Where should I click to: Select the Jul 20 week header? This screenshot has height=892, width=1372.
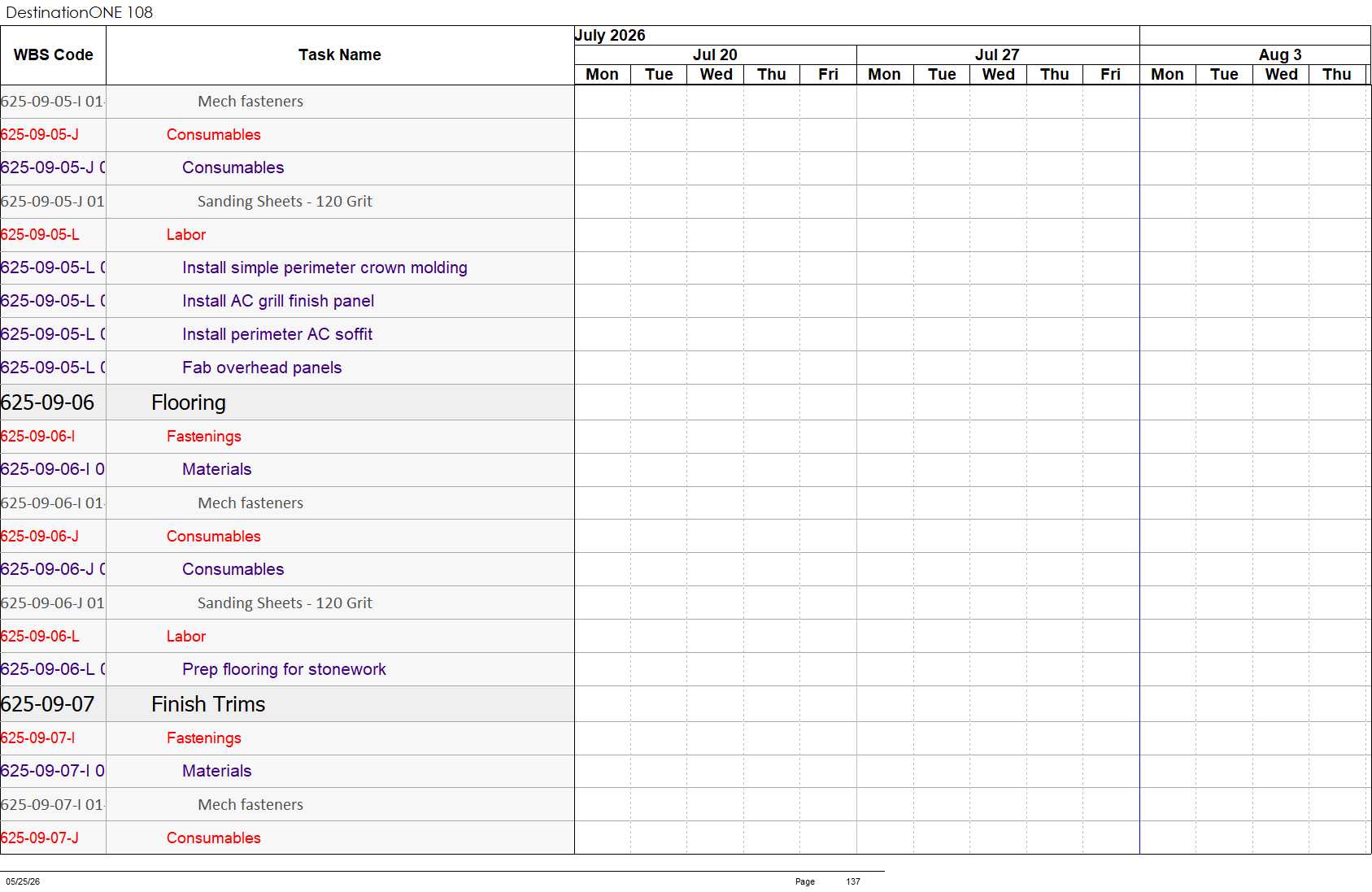pyautogui.click(x=715, y=54)
